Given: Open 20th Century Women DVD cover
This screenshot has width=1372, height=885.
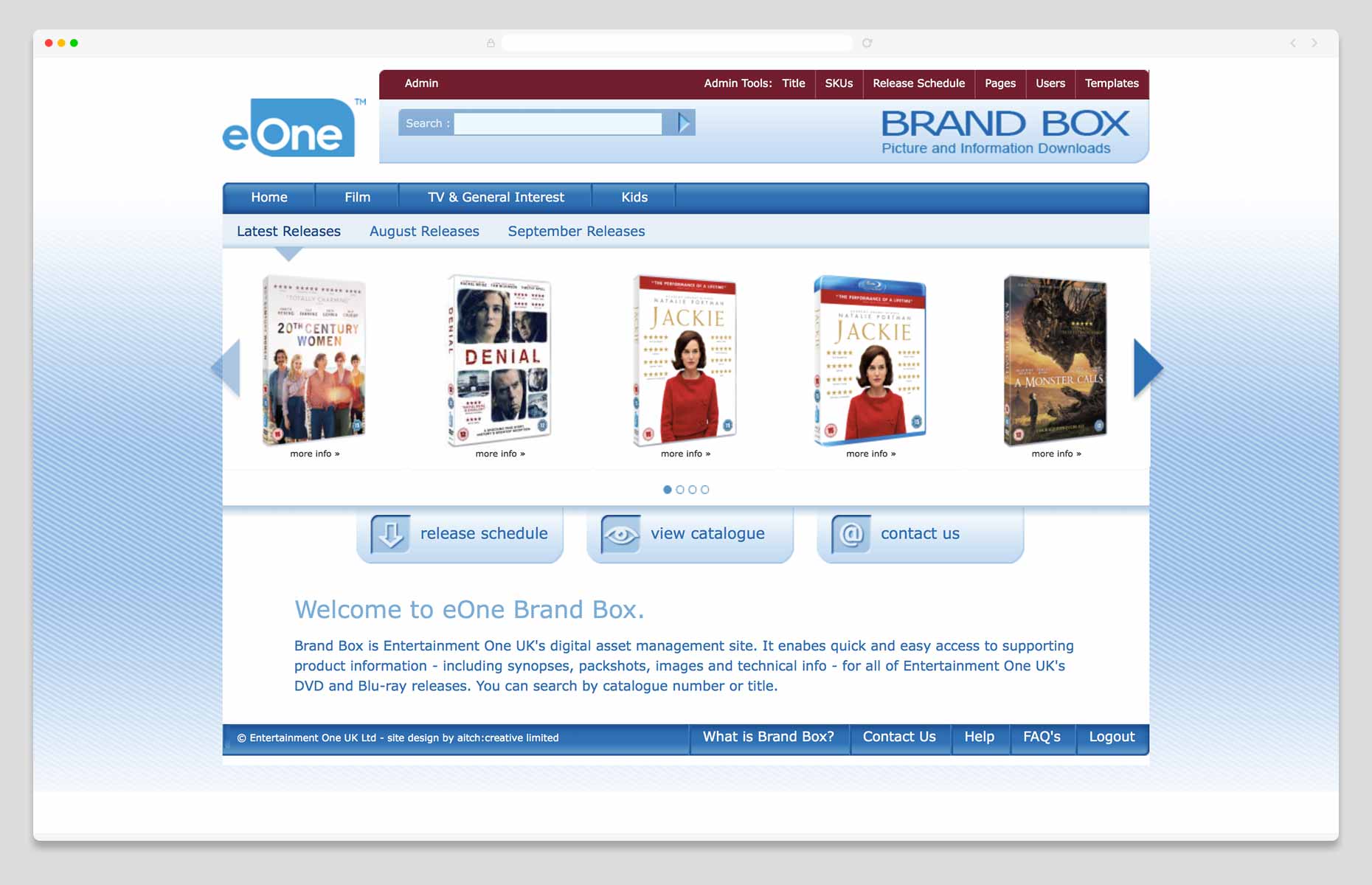Looking at the screenshot, I should [314, 360].
